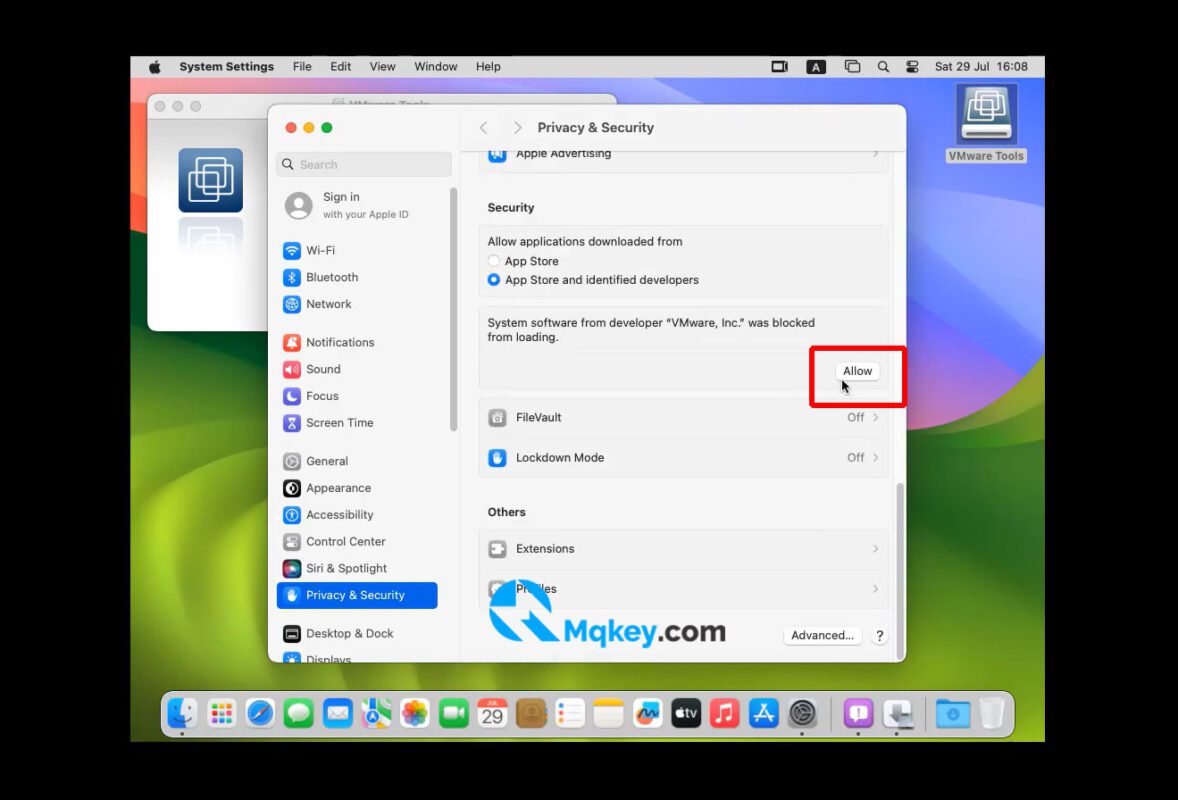
Task: Open help with question mark button
Action: click(x=879, y=635)
